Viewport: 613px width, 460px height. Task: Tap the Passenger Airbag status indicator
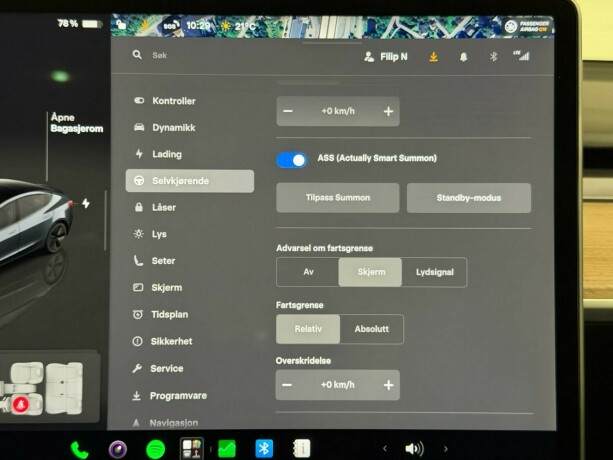point(527,26)
